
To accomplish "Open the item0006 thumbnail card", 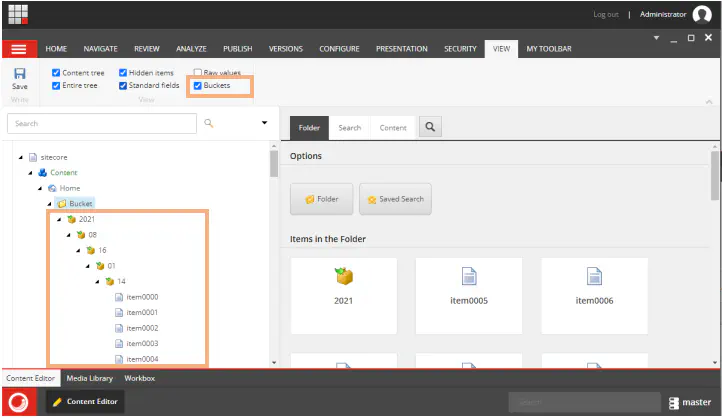I will click(594, 296).
